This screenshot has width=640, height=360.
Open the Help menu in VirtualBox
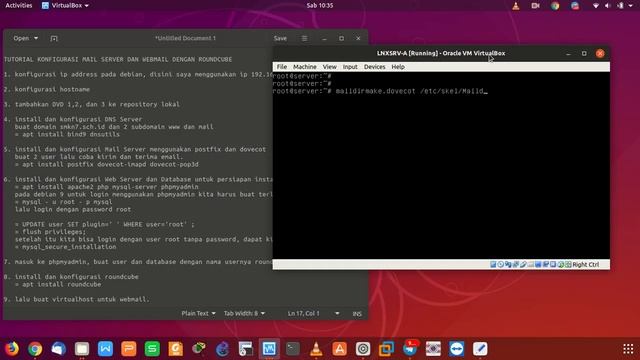pos(398,67)
